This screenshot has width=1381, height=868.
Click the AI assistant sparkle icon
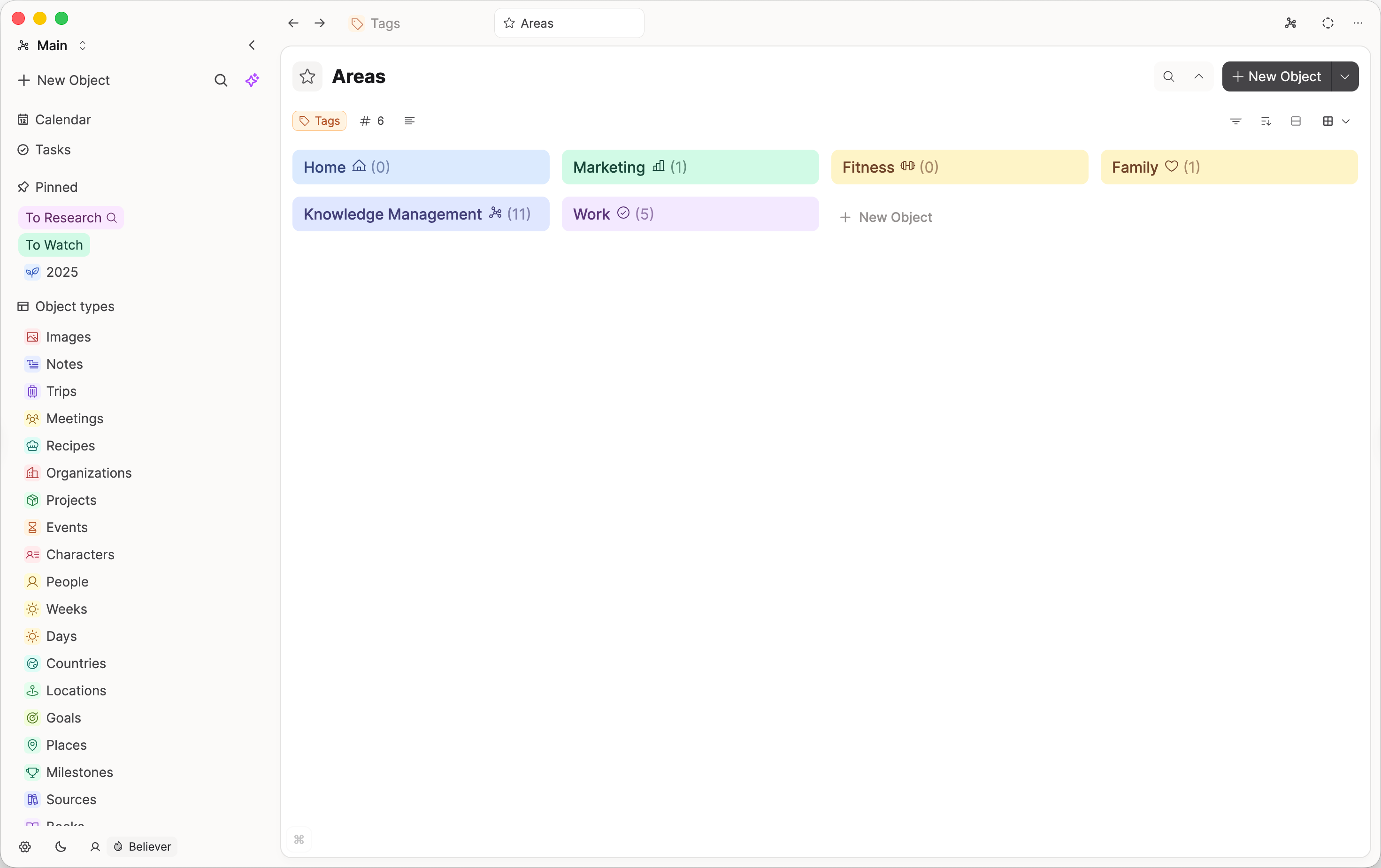(253, 80)
